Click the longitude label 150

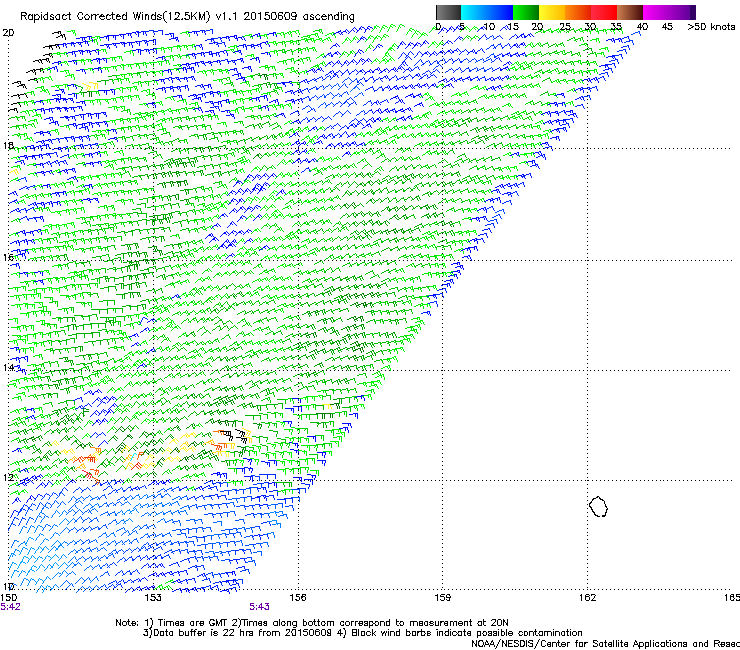[9, 598]
